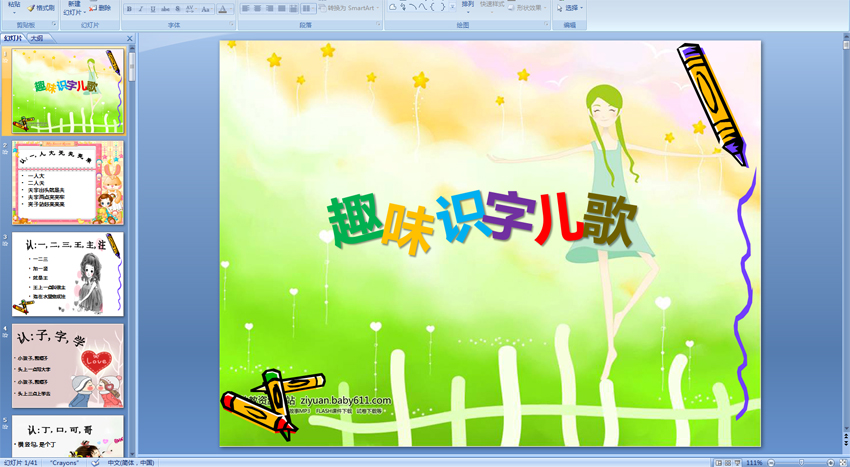The image size is (850, 467).
Task: Open the Font (字体) group dialog launcher
Action: point(232,25)
